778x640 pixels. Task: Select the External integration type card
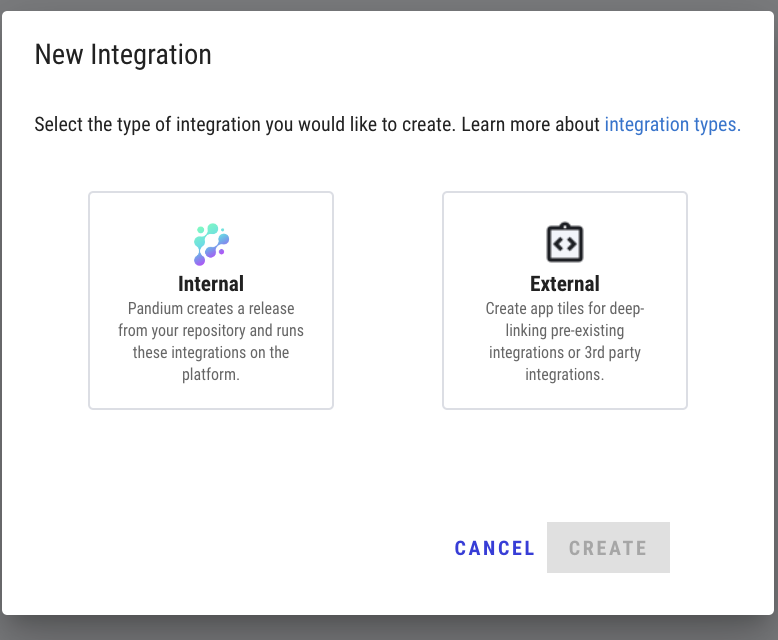(564, 300)
